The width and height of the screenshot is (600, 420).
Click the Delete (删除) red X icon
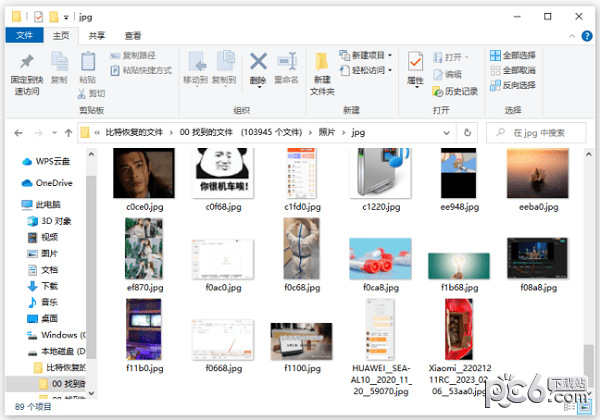point(258,61)
